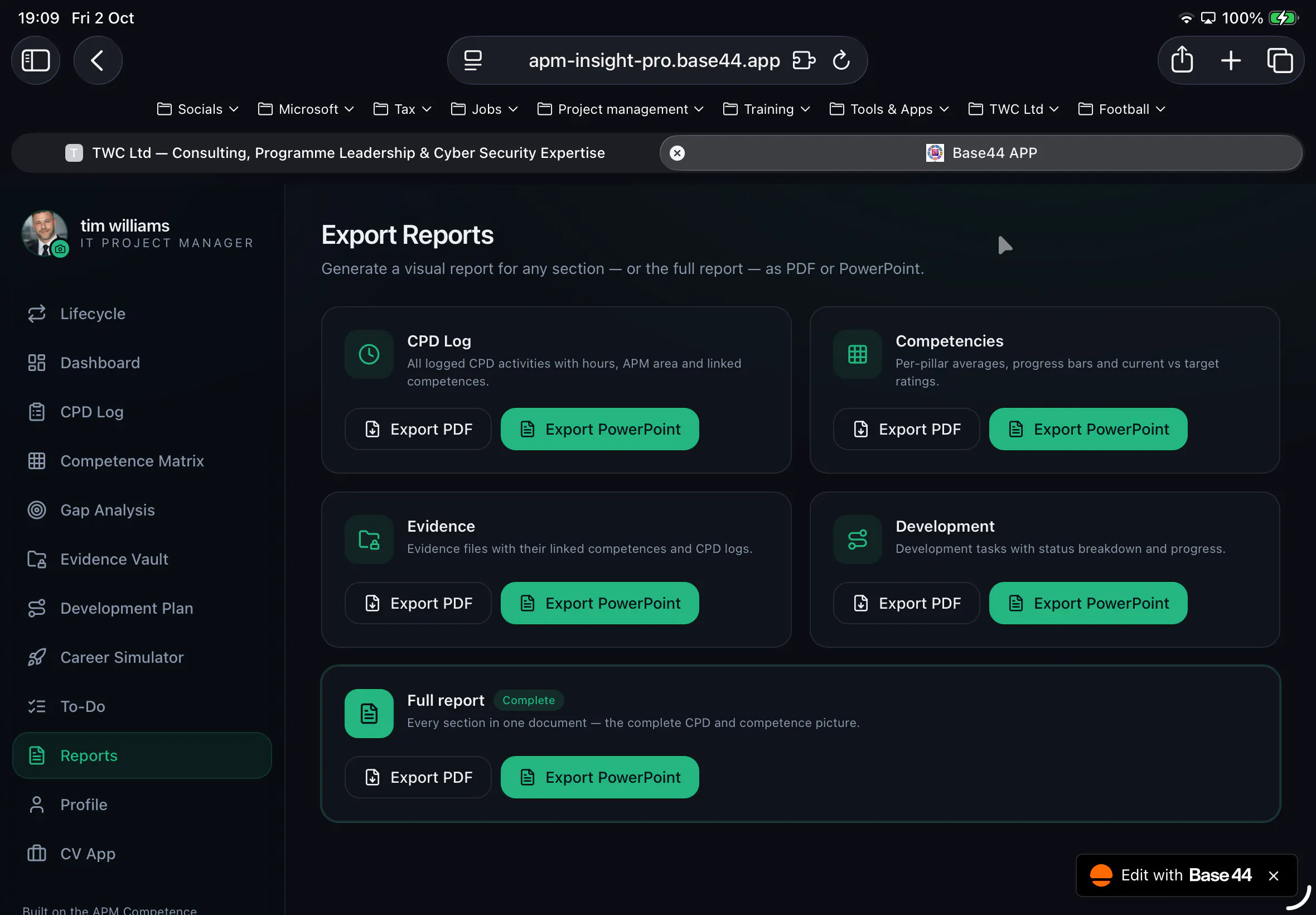Open the Jobs bookmarks folder

pos(484,109)
